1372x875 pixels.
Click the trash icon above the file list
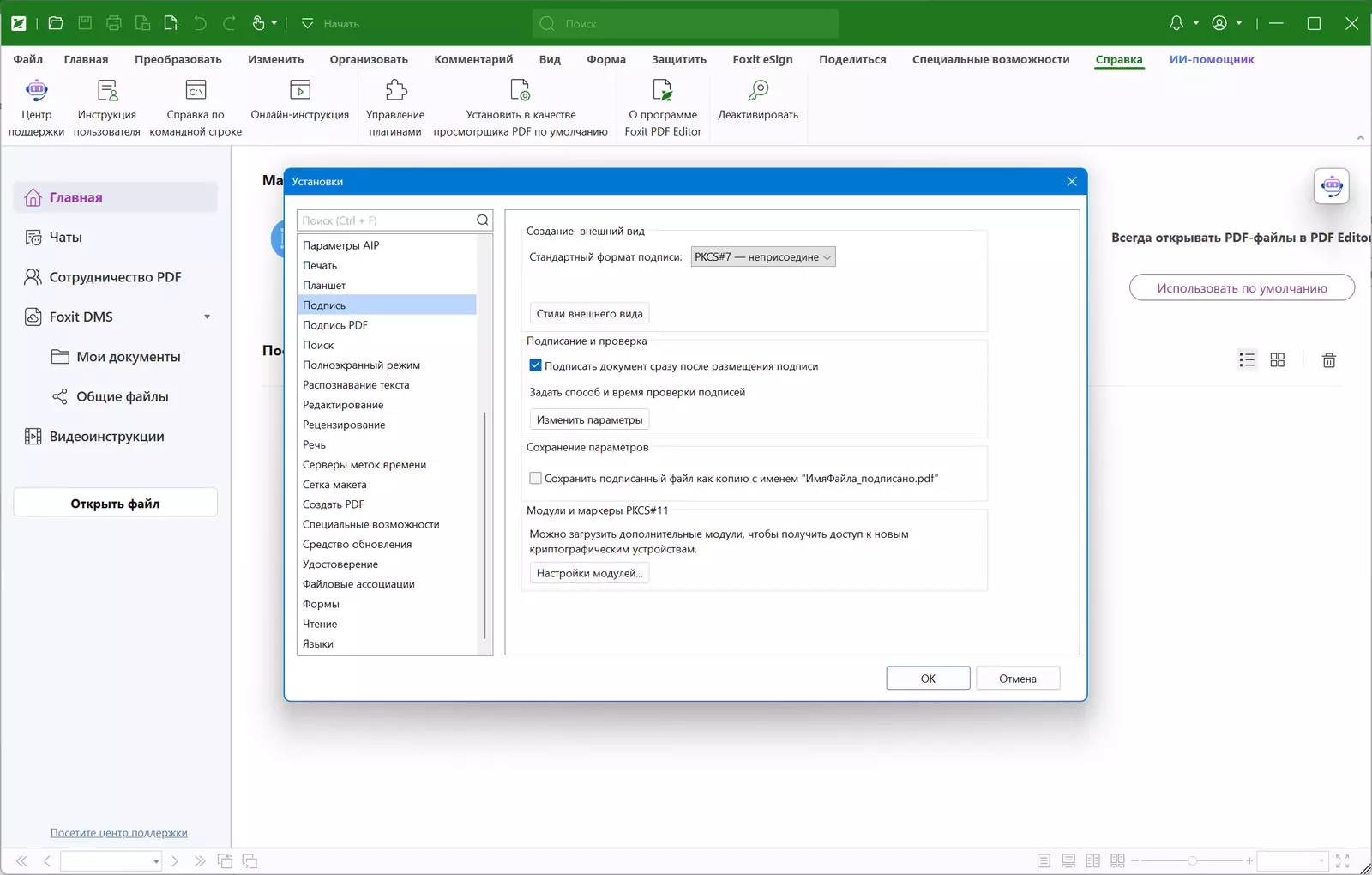(x=1329, y=360)
